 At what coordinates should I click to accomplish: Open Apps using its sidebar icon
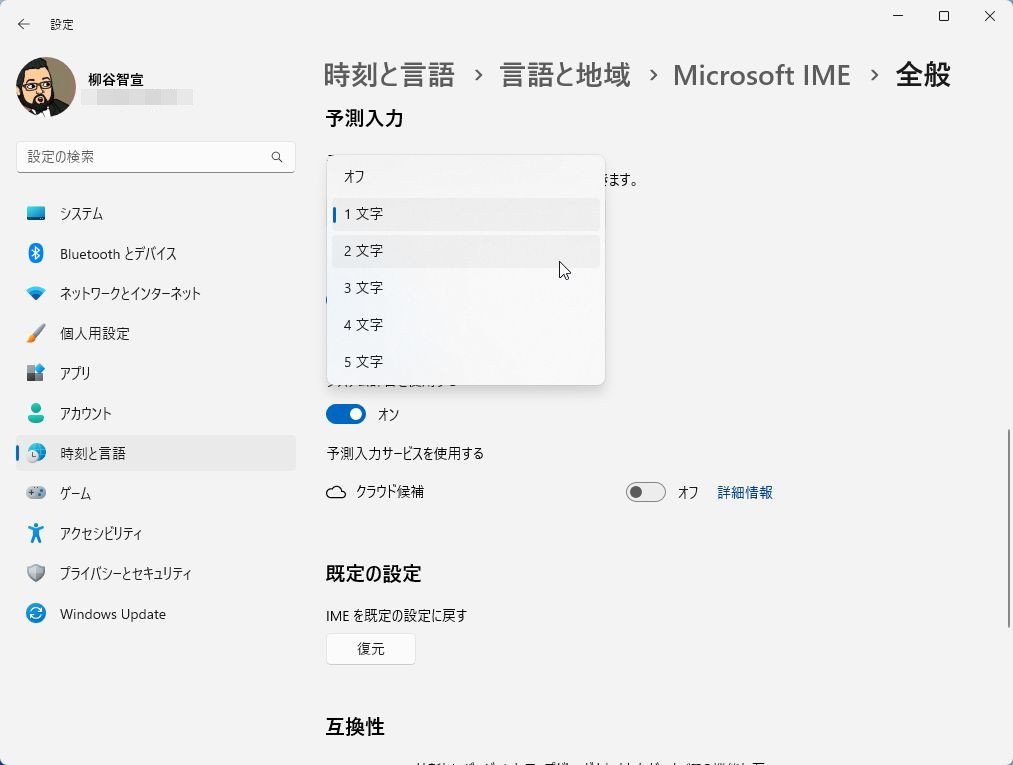pyautogui.click(x=36, y=373)
